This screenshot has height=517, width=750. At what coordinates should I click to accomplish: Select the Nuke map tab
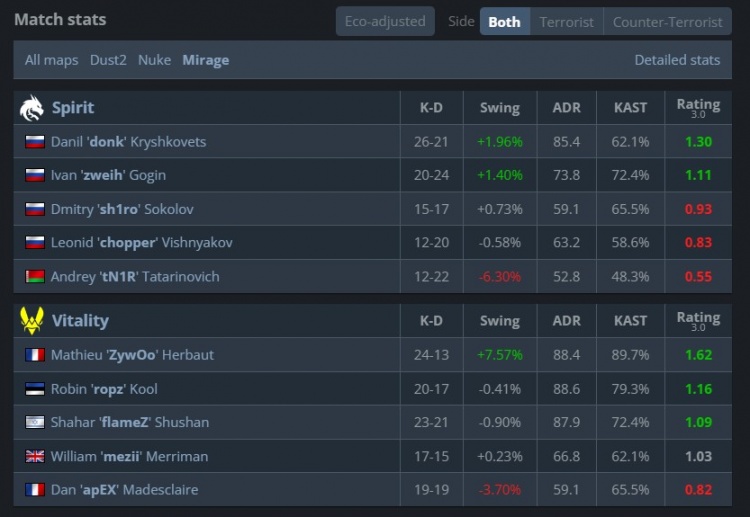tap(155, 60)
